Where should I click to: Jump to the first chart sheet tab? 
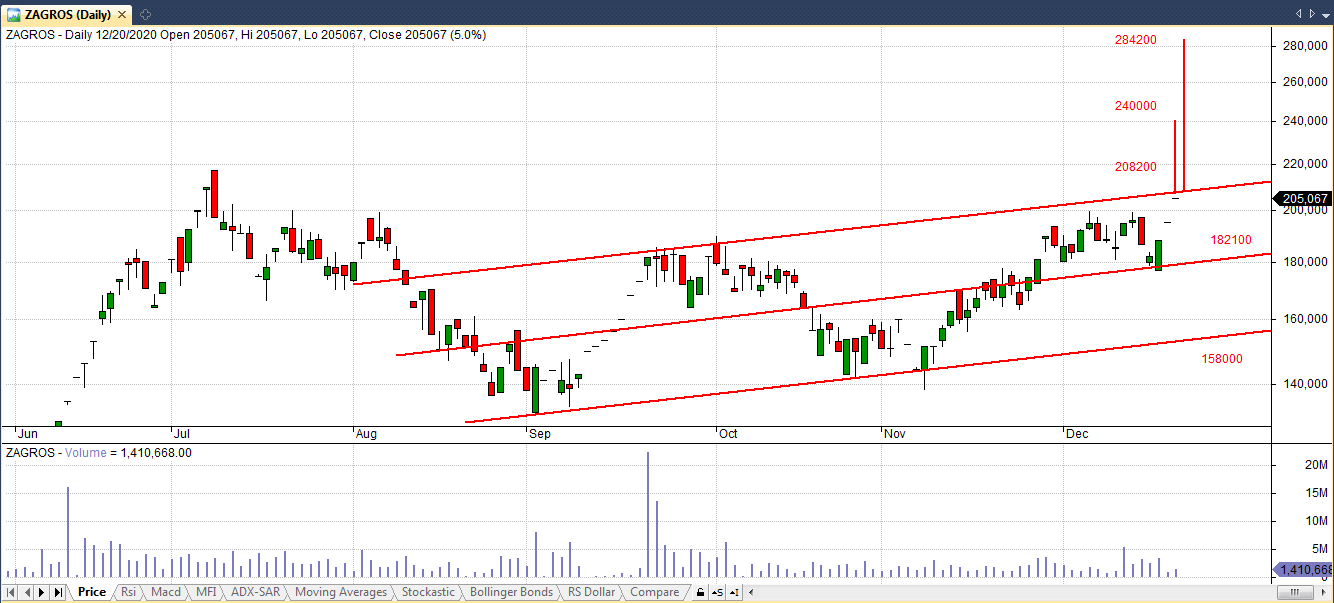11,592
